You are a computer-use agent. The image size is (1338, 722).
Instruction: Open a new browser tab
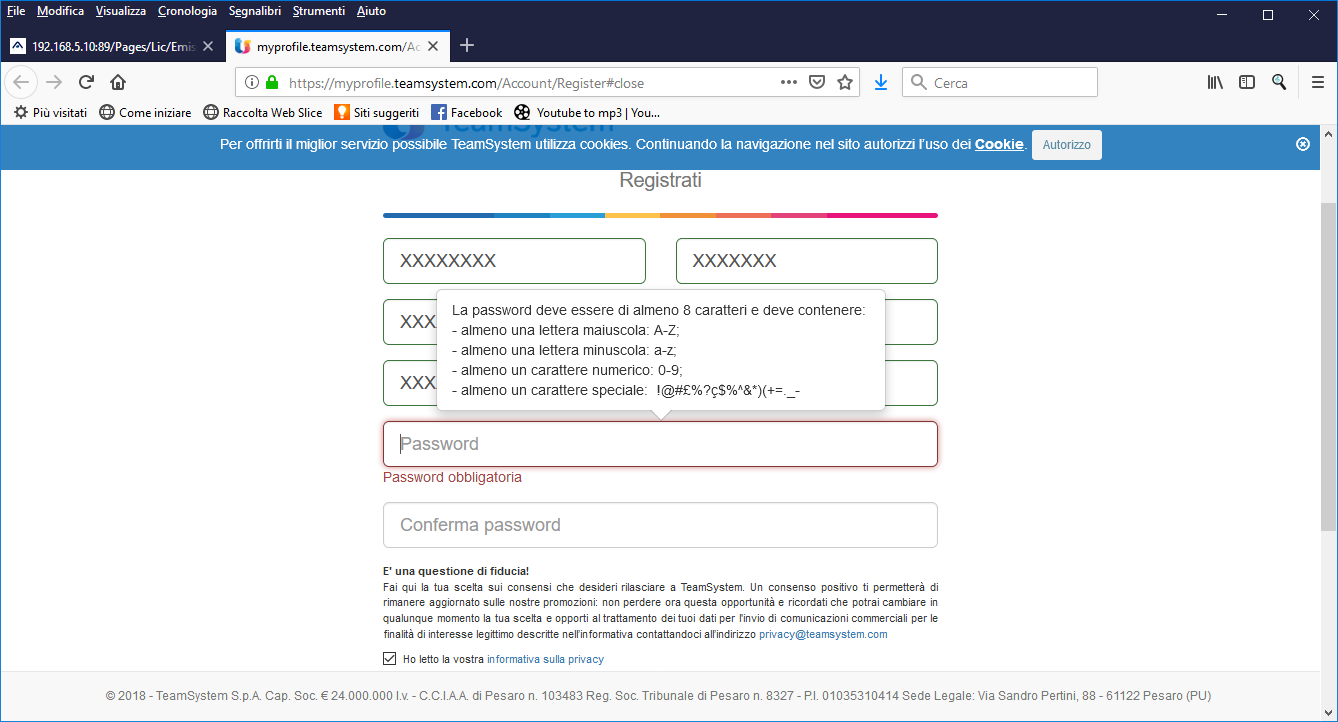point(467,46)
